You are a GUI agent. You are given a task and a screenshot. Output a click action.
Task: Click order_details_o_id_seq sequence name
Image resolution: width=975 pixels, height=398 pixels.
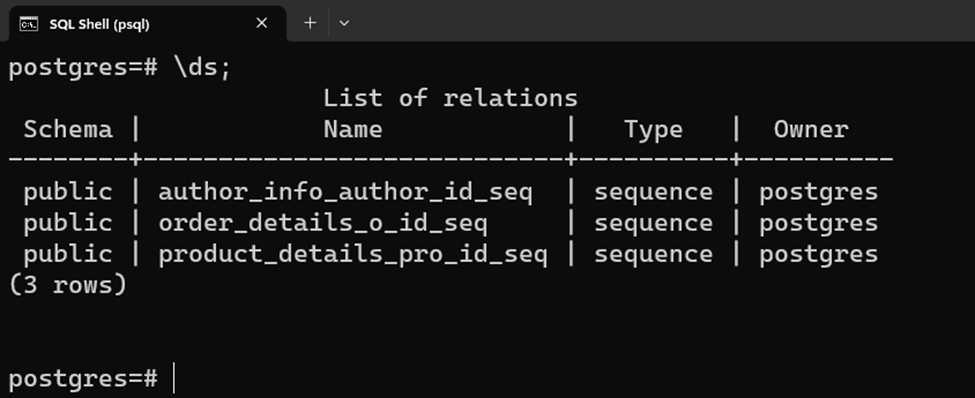[323, 224]
